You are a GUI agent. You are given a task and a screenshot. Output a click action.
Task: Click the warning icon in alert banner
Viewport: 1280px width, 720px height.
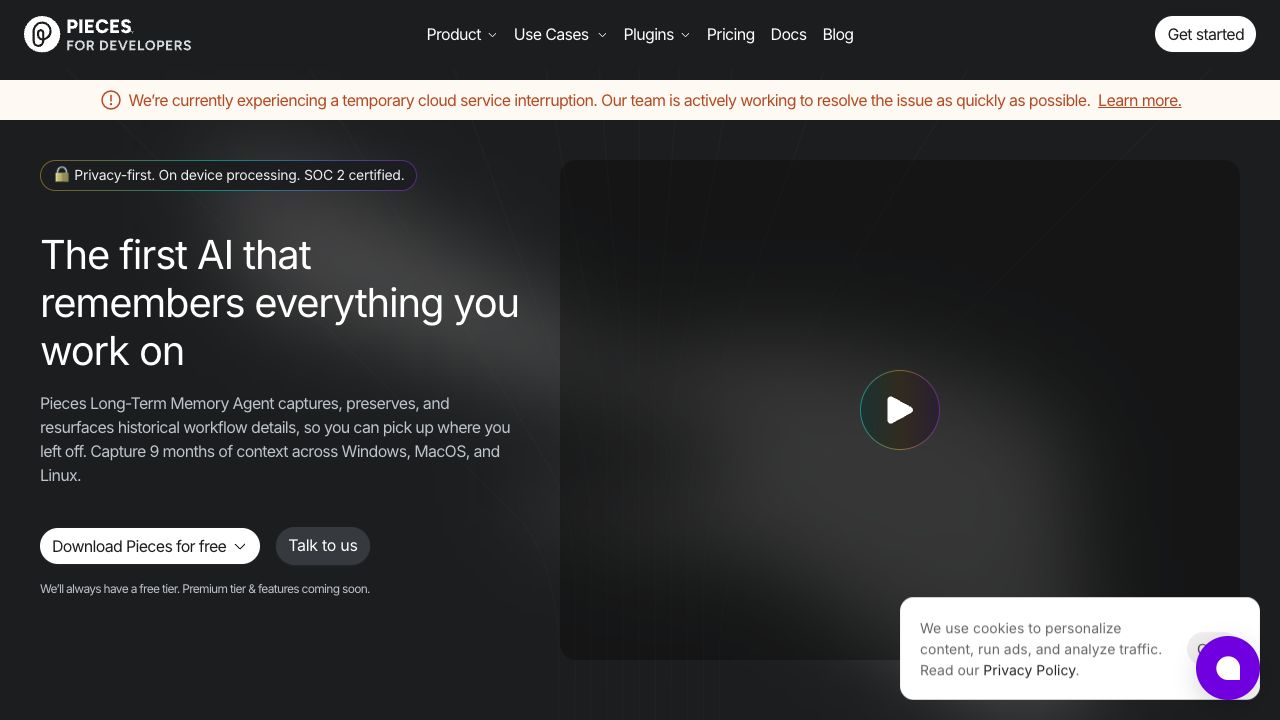(x=111, y=100)
